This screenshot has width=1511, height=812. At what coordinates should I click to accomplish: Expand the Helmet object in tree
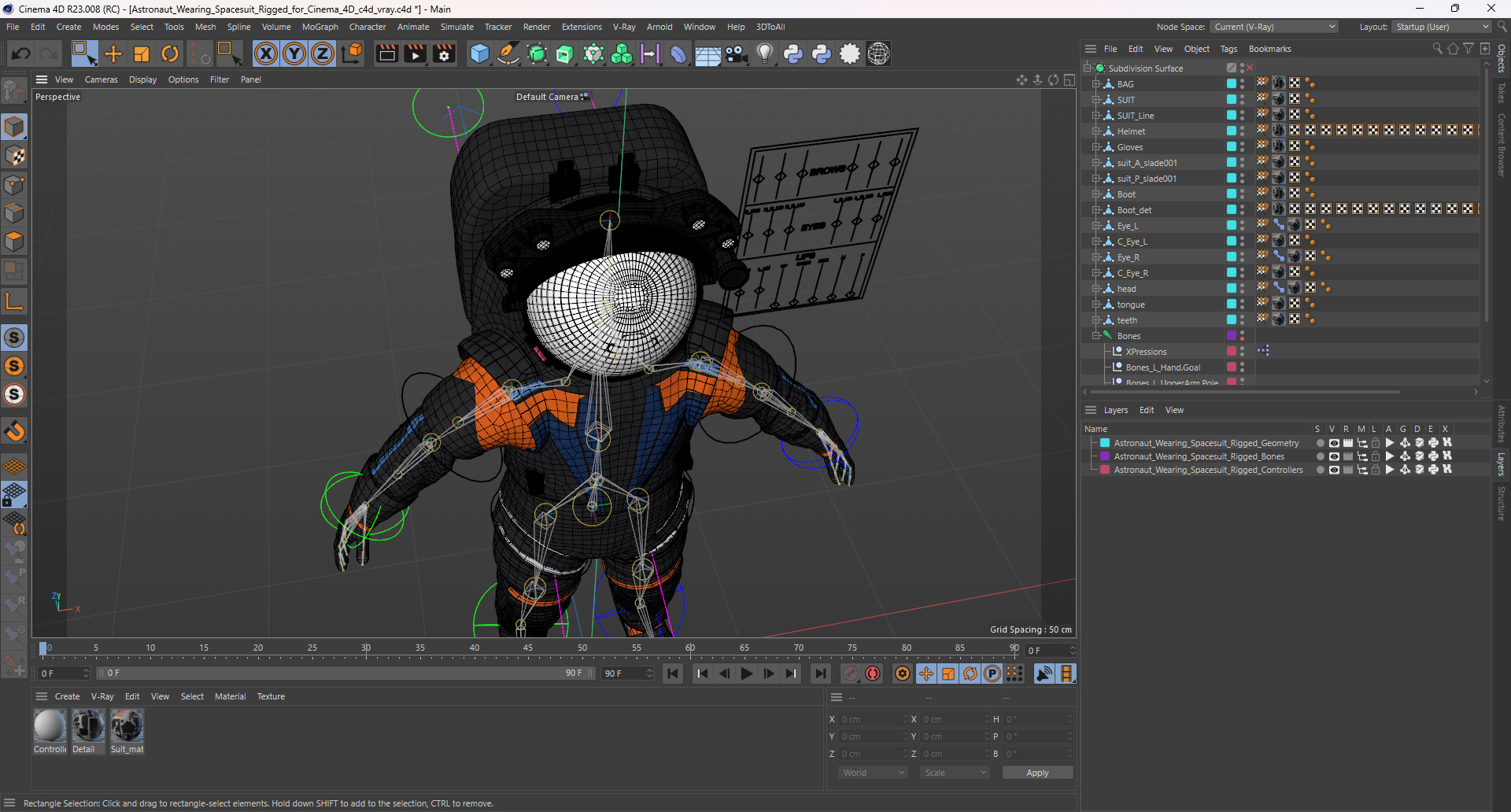[1095, 131]
